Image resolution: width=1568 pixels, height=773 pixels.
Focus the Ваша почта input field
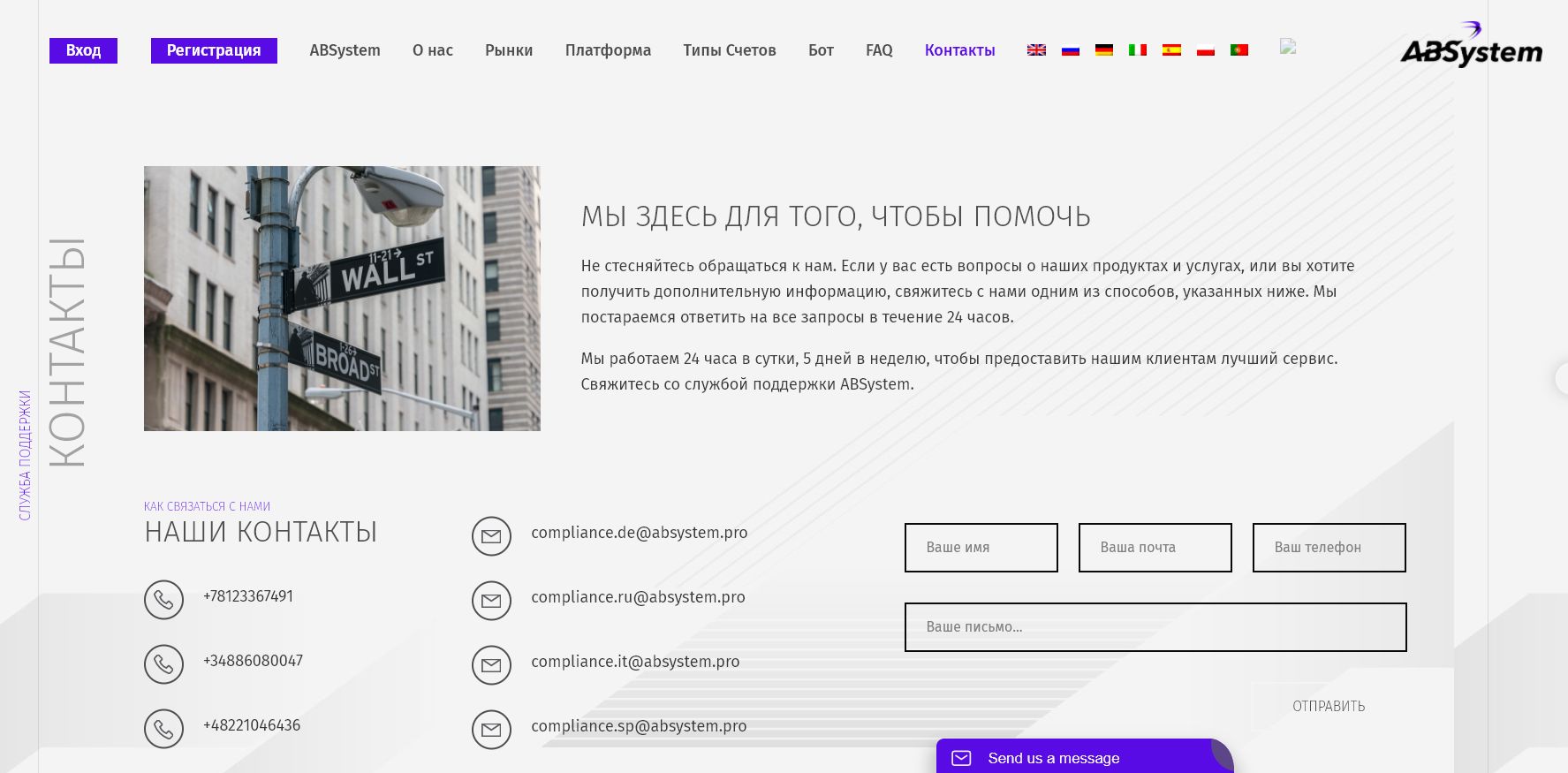tap(1155, 548)
